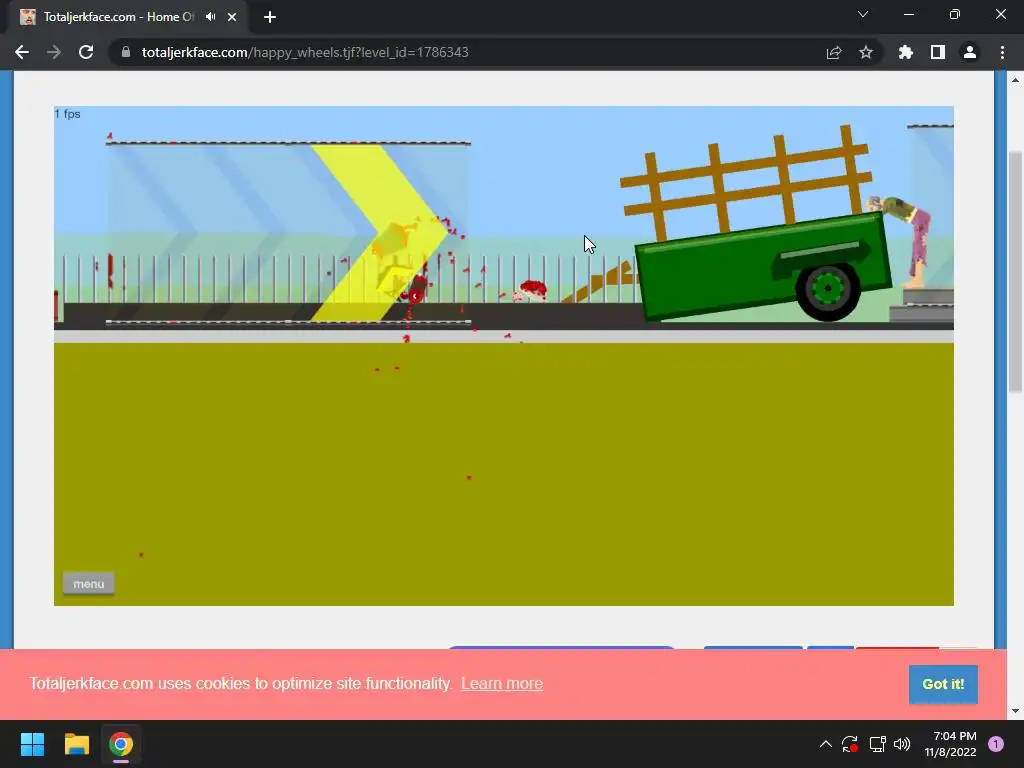Screen dimensions: 1024x768
Task: Share this page via share icon
Action: click(x=834, y=52)
